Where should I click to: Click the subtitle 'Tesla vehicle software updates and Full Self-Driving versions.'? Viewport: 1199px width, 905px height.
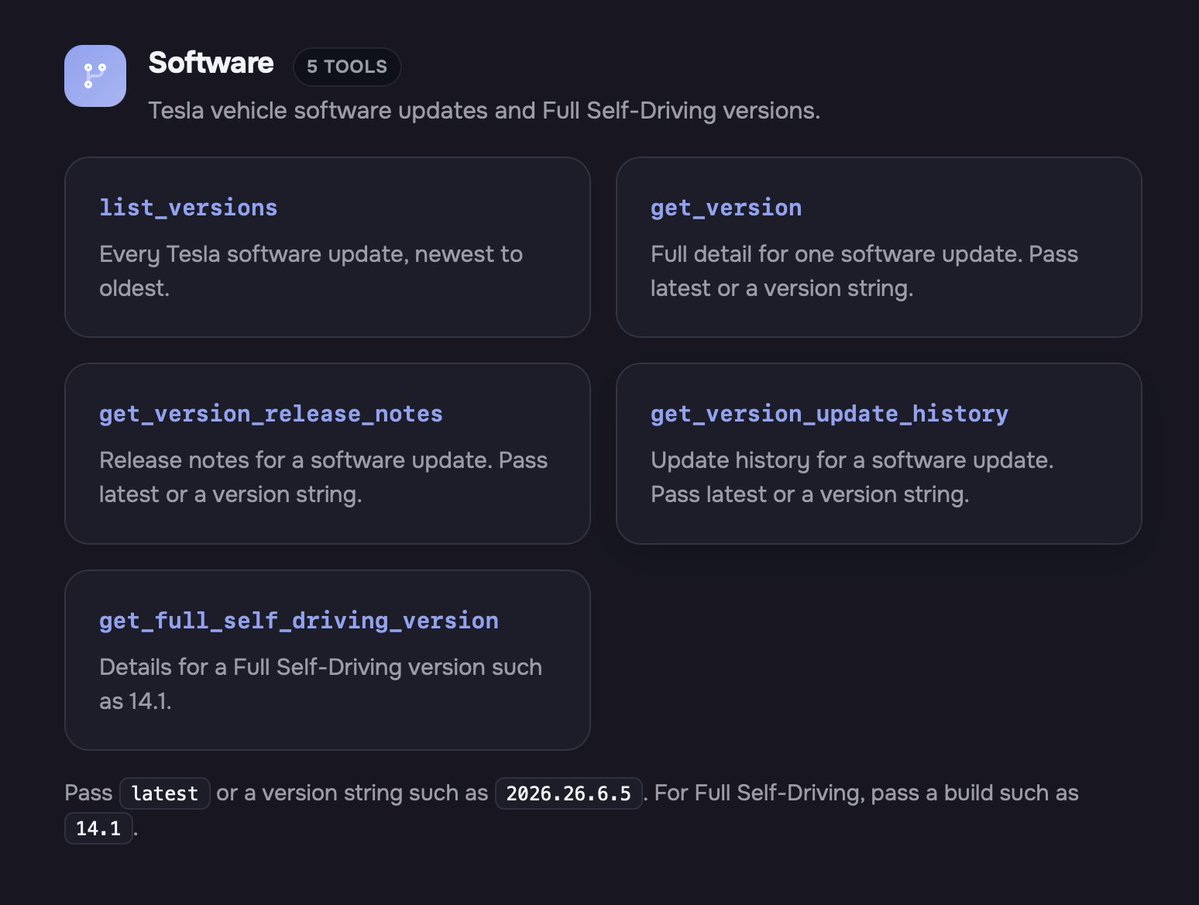tap(484, 111)
